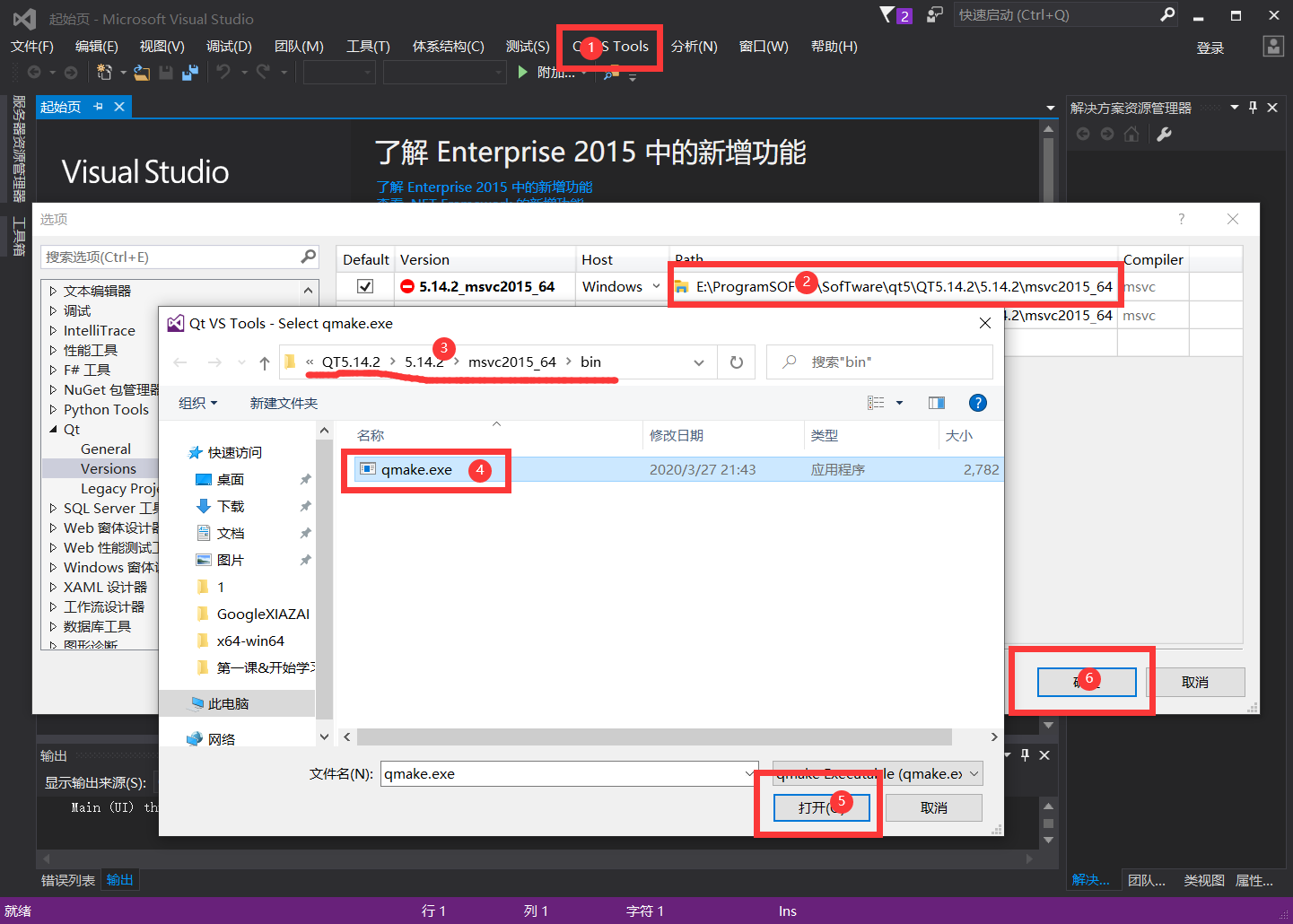Screen dimensions: 1293x924
Task: Pin the 下载 quick access entry
Action: [305, 506]
